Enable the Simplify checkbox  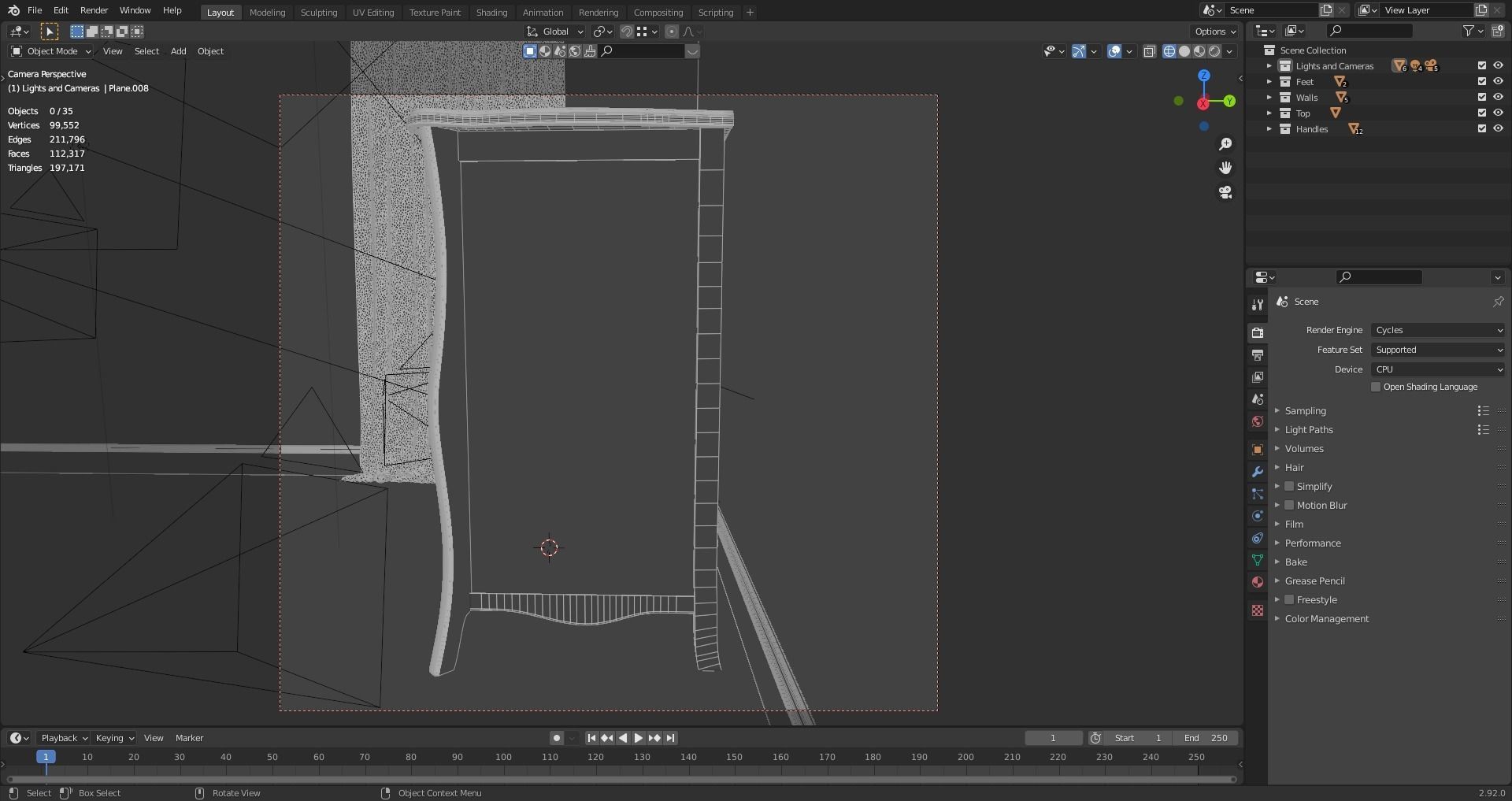tap(1289, 487)
